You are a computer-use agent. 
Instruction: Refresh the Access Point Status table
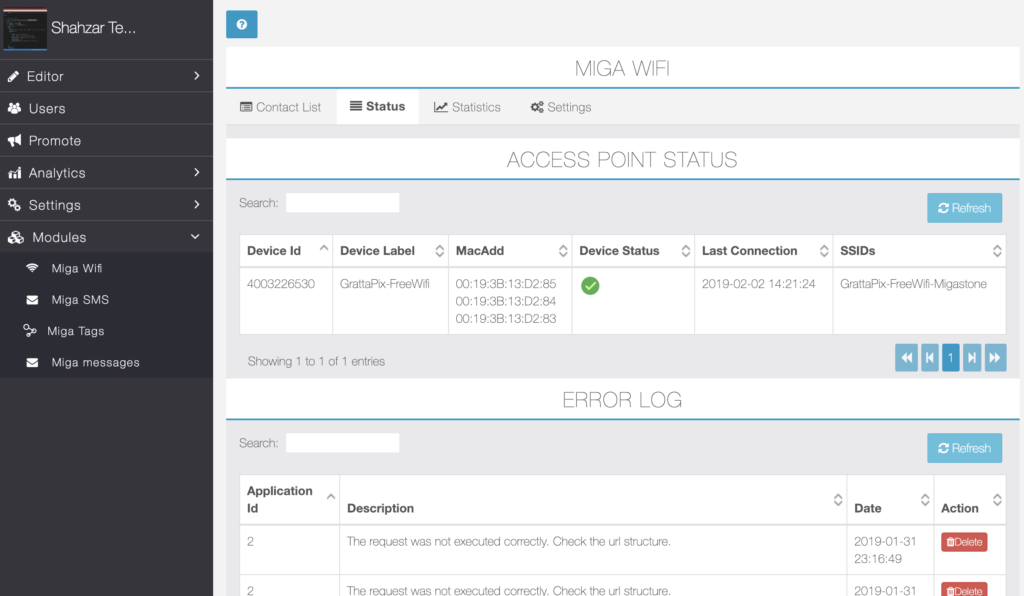tap(964, 208)
